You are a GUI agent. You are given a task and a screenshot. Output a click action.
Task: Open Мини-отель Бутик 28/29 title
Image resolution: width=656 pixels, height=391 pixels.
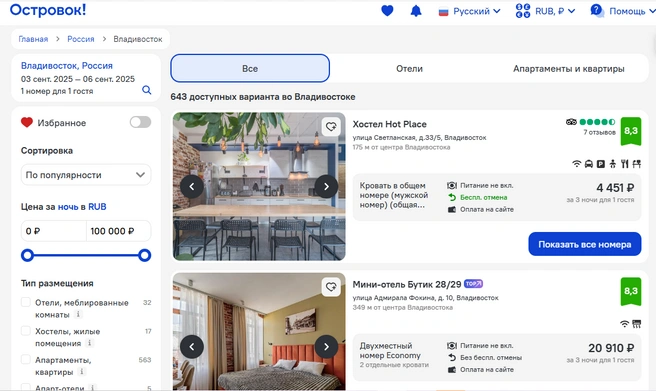pyautogui.click(x=407, y=284)
